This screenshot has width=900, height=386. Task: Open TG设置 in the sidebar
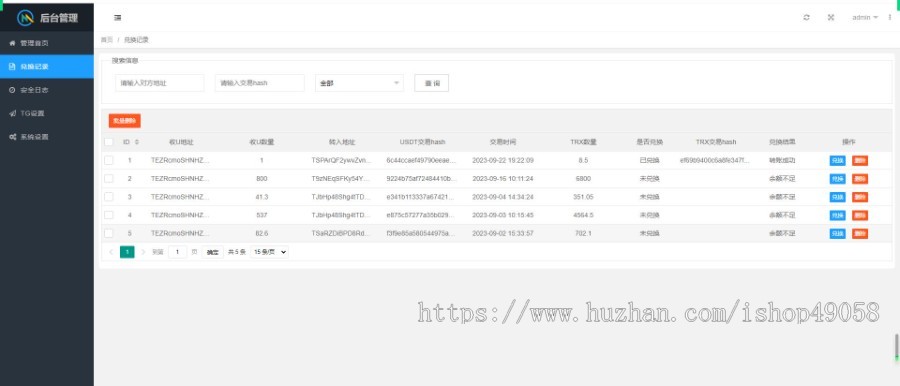pyautogui.click(x=46, y=113)
